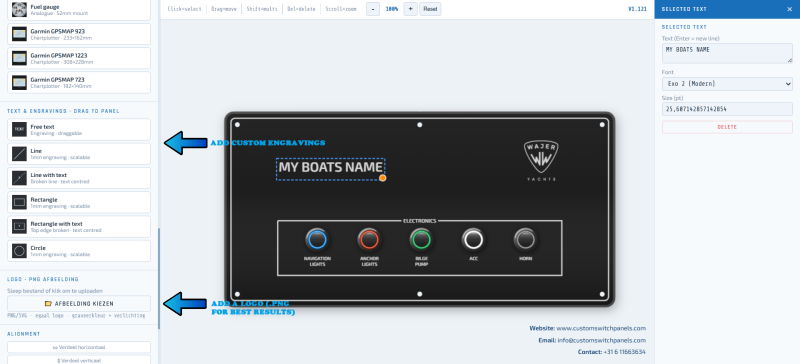Click the ANCHOR LIGHTS label
The image size is (800, 364).
point(369,261)
